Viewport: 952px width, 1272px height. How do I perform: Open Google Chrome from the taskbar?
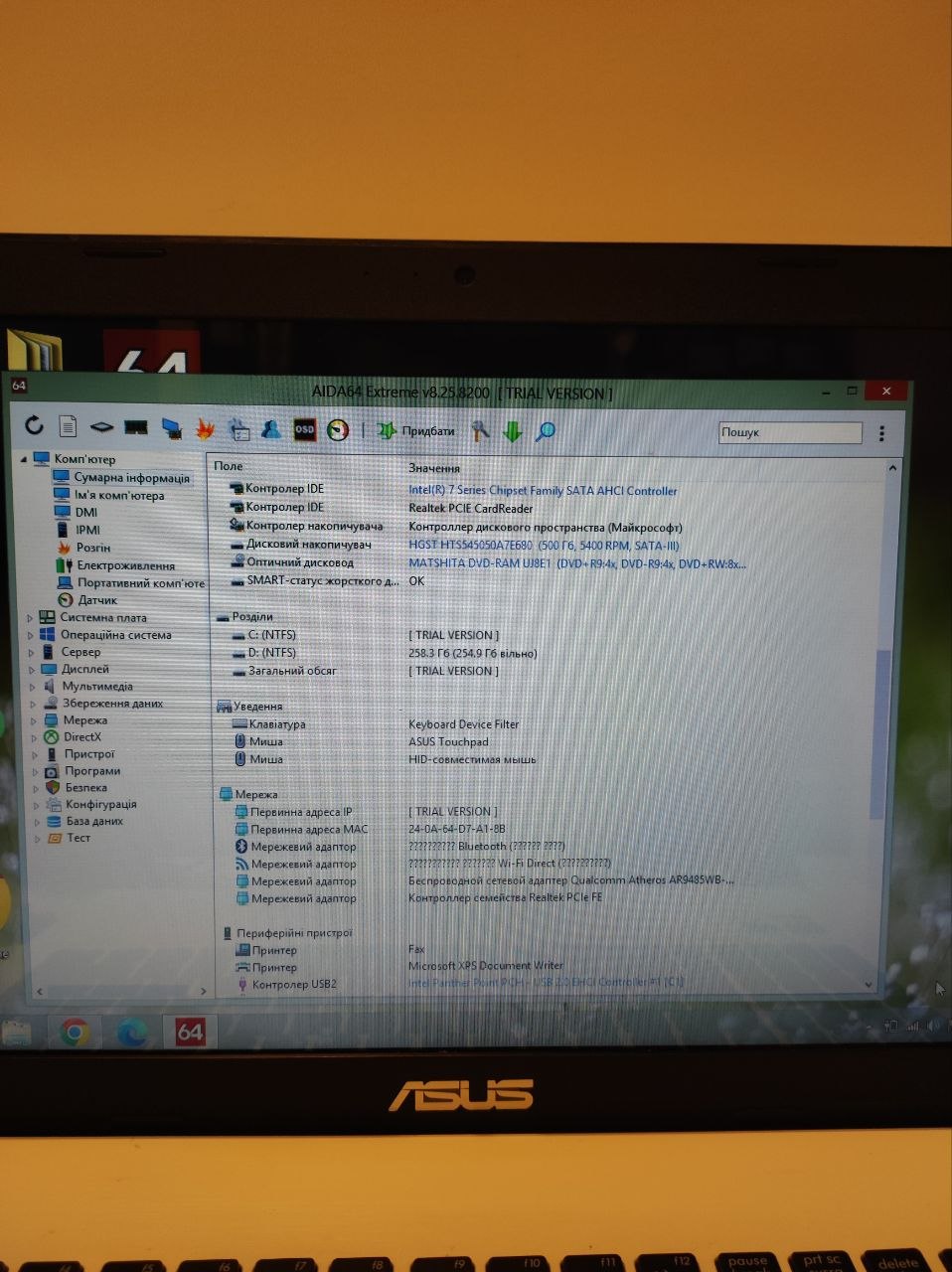tap(74, 1033)
